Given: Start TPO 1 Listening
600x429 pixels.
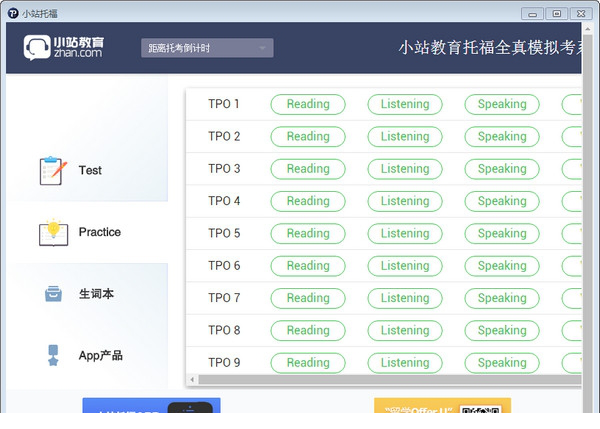Looking at the screenshot, I should (x=405, y=104).
